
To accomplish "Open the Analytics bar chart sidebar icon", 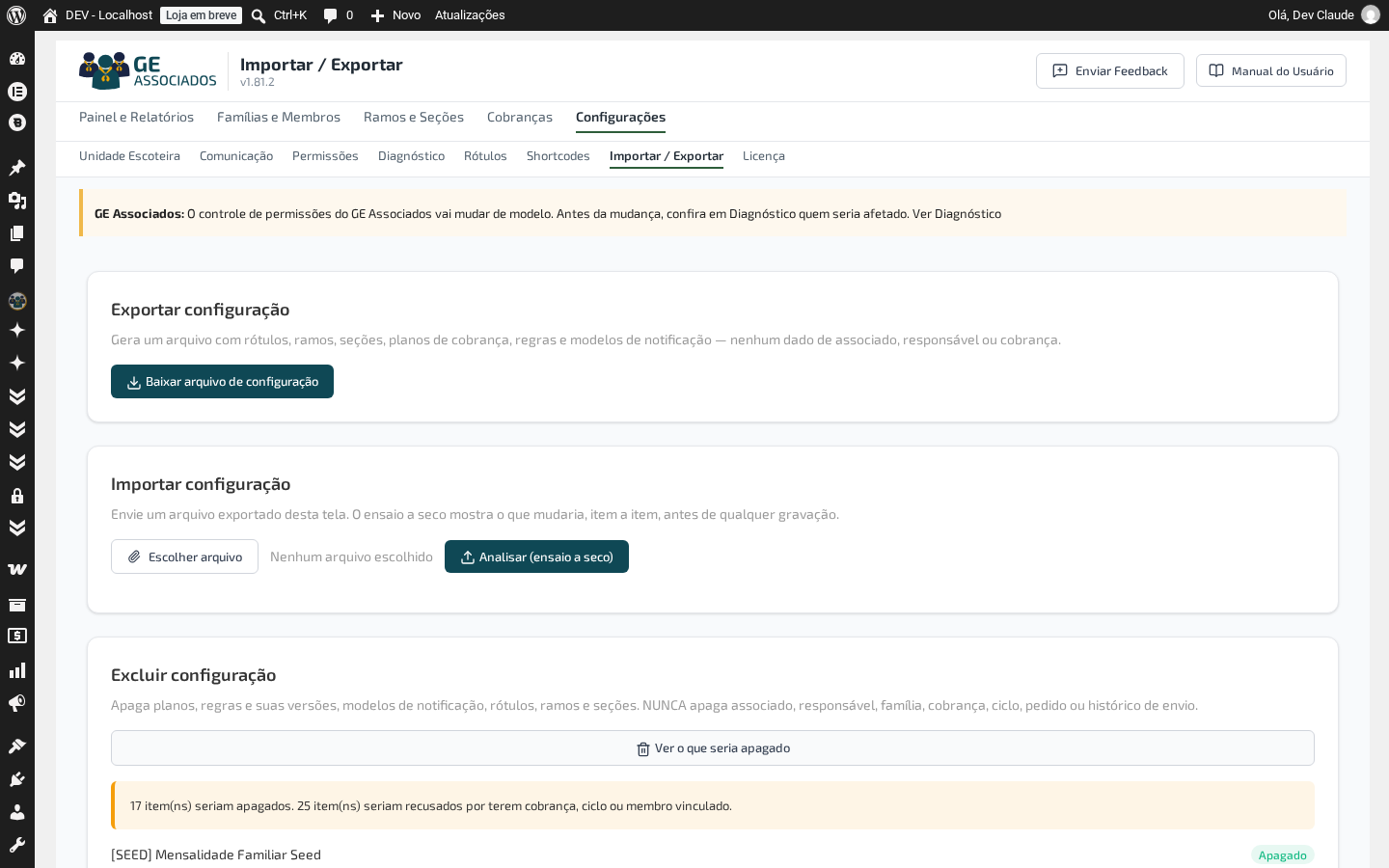I will coord(17,670).
